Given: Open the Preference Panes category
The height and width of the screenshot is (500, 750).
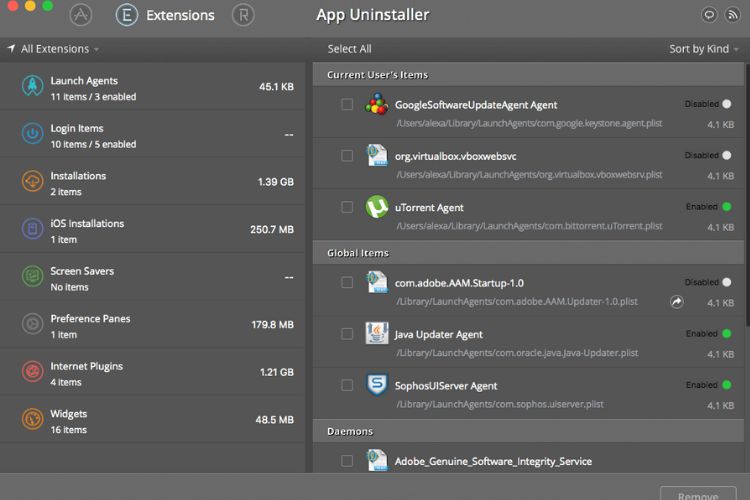Looking at the screenshot, I should (x=153, y=324).
